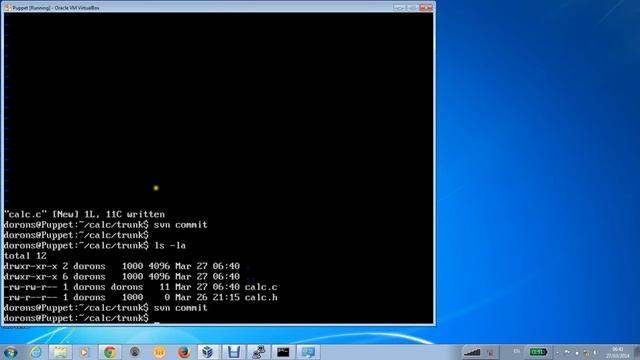Click the 'total 12' output line

pos(25,256)
